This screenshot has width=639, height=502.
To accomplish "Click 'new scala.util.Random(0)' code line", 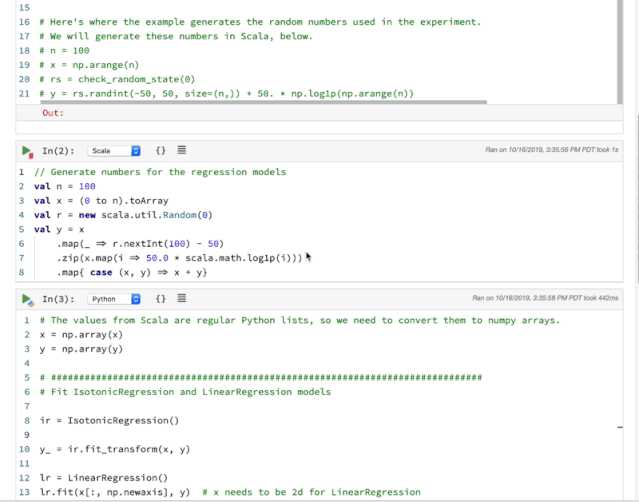I will 123,215.
